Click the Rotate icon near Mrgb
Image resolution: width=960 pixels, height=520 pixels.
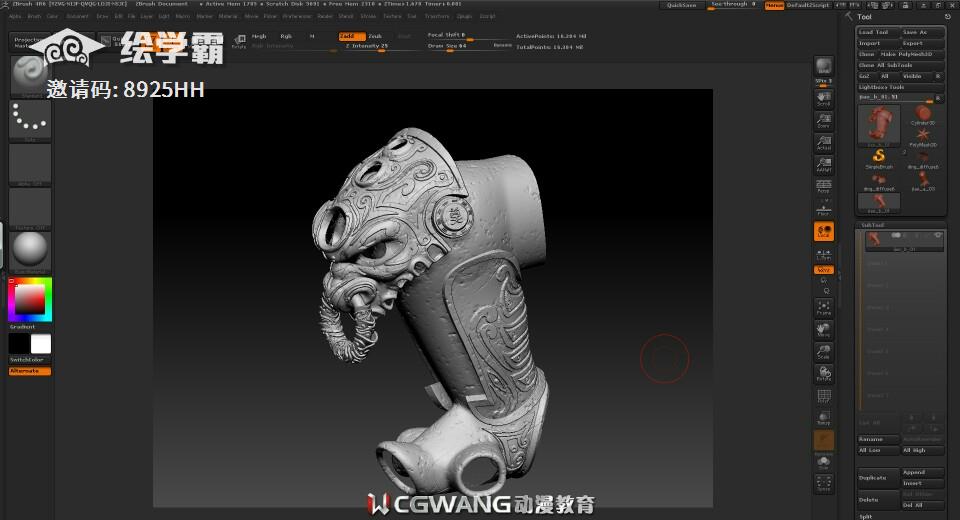[x=239, y=40]
